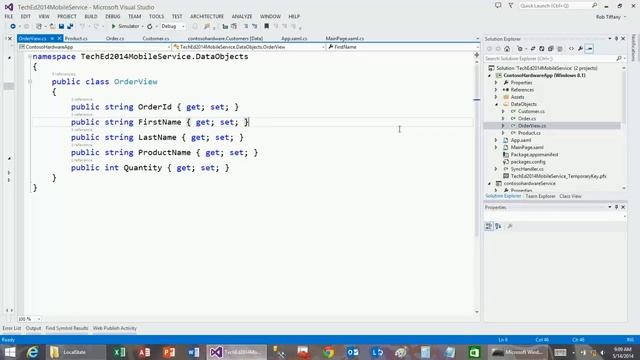640x360 pixels.
Task: Open Excel from the taskbar
Action: tap(119, 352)
